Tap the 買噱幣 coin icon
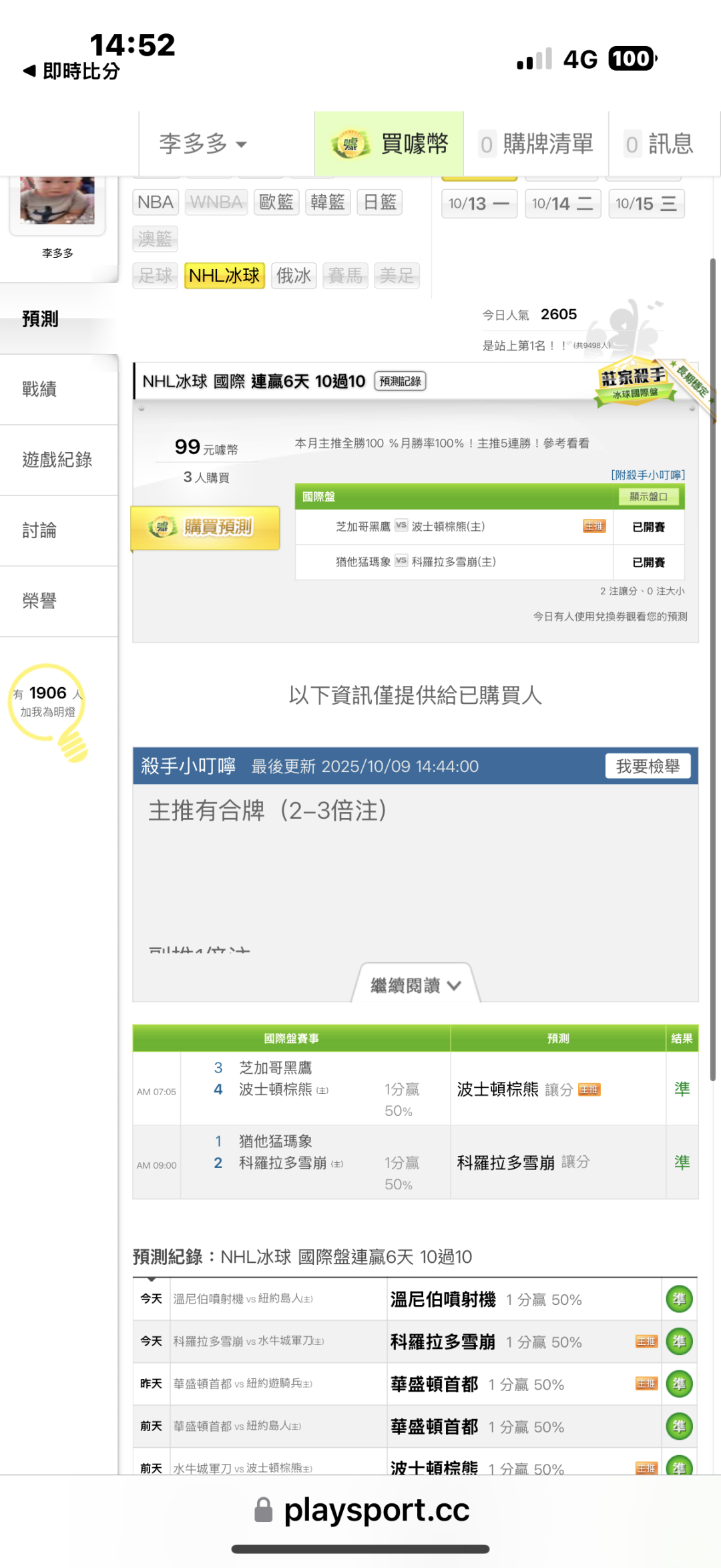This screenshot has width=721, height=1568. (350, 144)
